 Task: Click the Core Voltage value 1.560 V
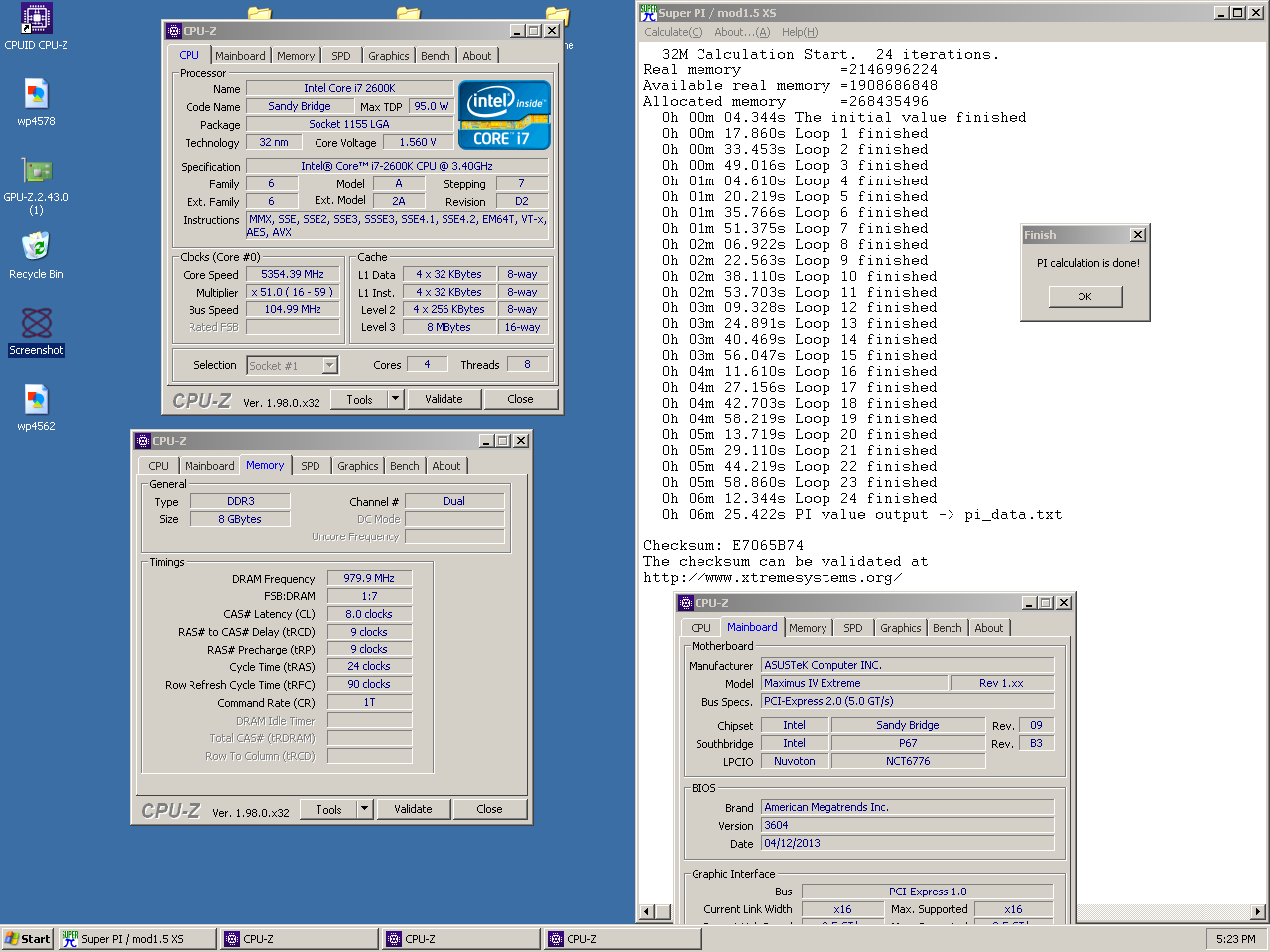pyautogui.click(x=418, y=142)
